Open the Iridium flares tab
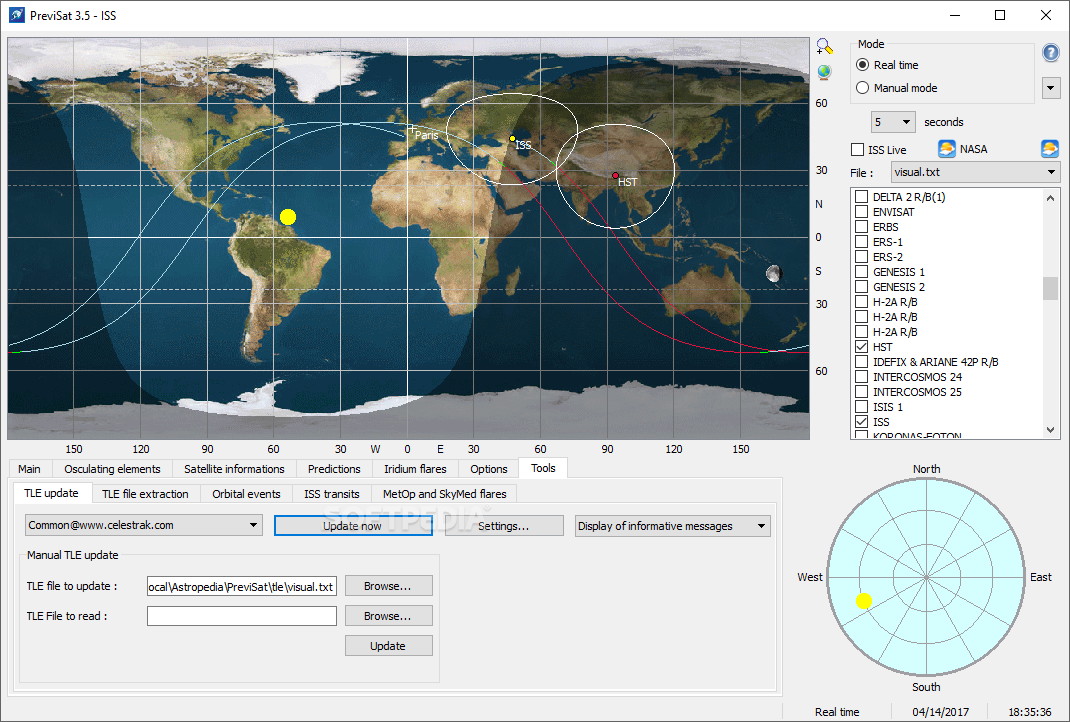This screenshot has height=722, width=1070. point(415,469)
